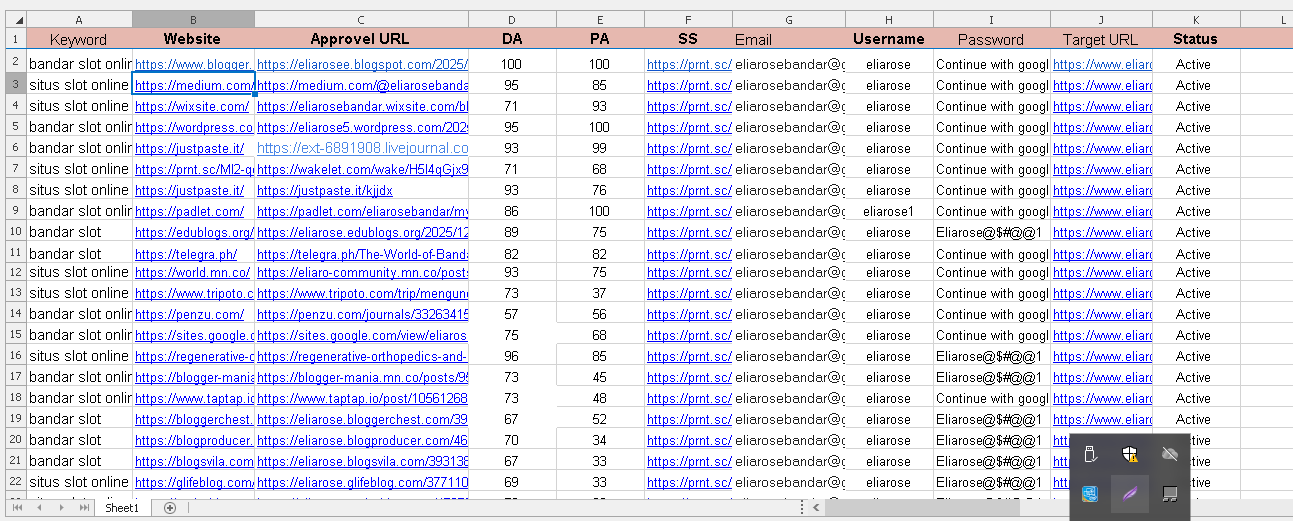Viewport: 1293px width, 521px height.
Task: Click the DA header cell
Action: click(x=512, y=39)
